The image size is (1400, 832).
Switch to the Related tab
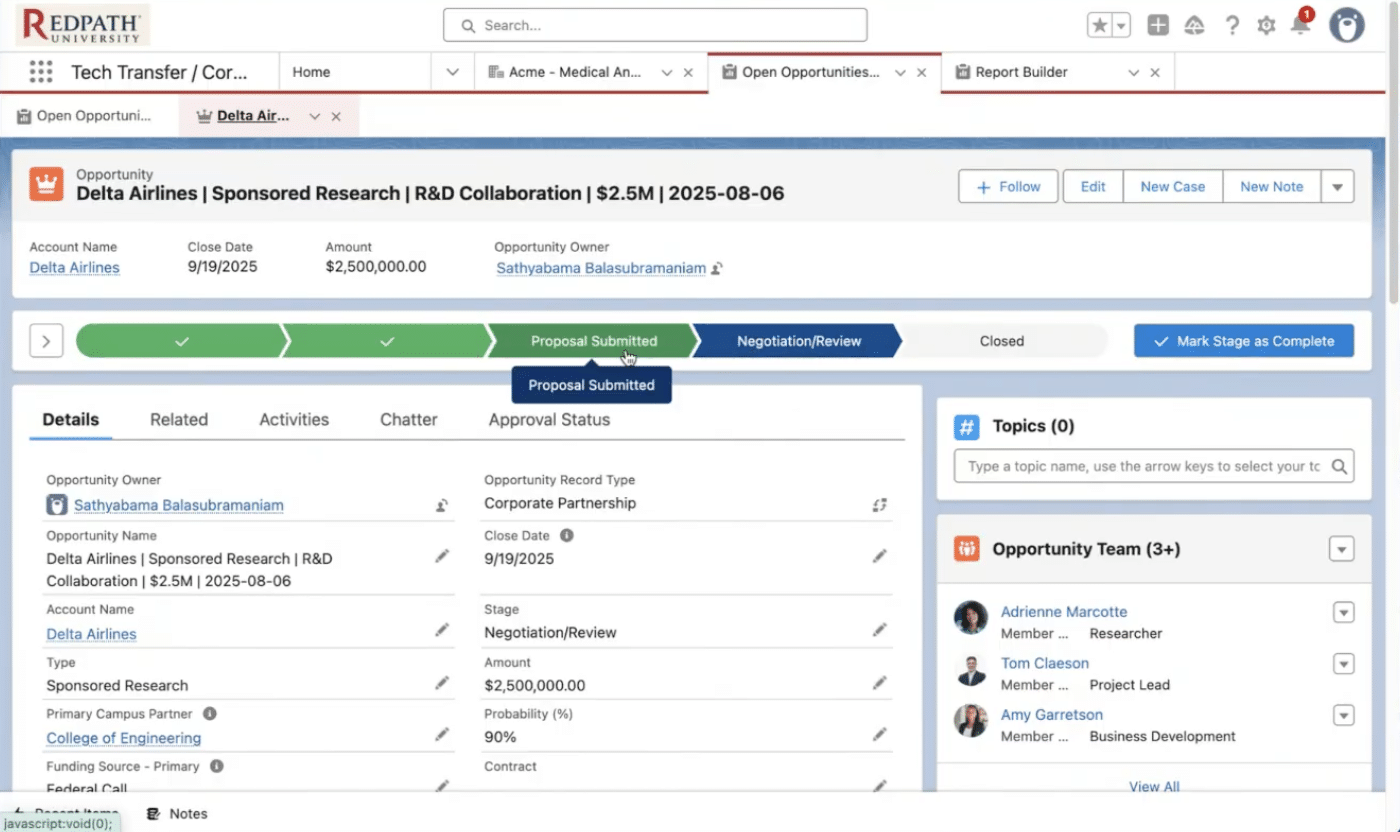point(179,420)
